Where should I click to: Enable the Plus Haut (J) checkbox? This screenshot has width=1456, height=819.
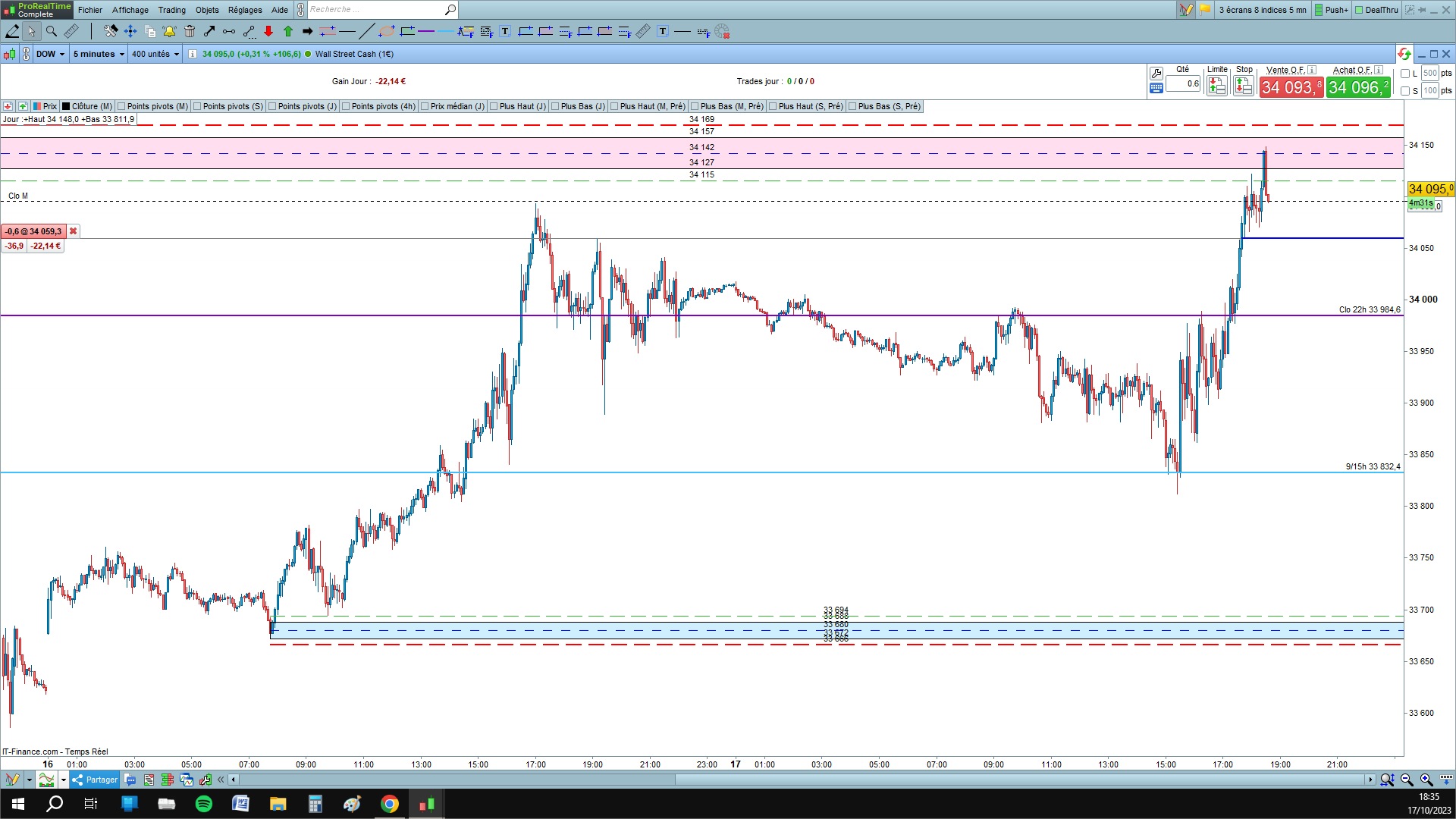[x=494, y=106]
